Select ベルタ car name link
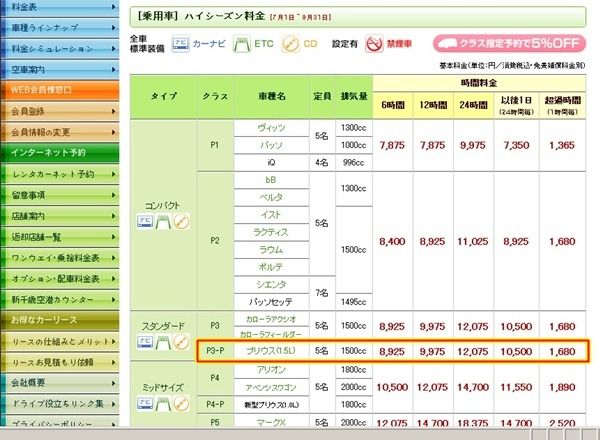The height and width of the screenshot is (440, 600). click(271, 197)
